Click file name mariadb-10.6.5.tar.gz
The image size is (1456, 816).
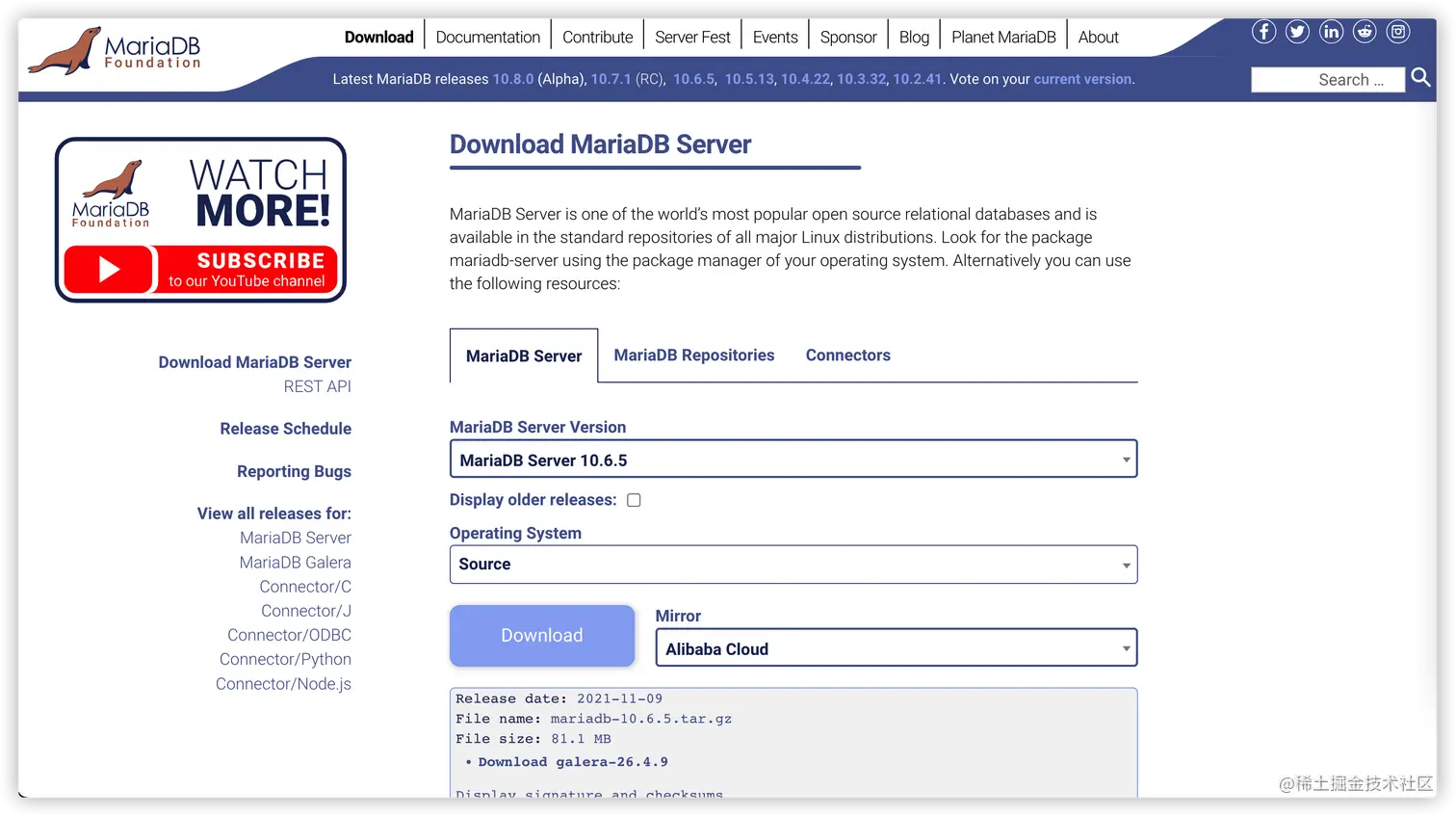click(x=641, y=719)
